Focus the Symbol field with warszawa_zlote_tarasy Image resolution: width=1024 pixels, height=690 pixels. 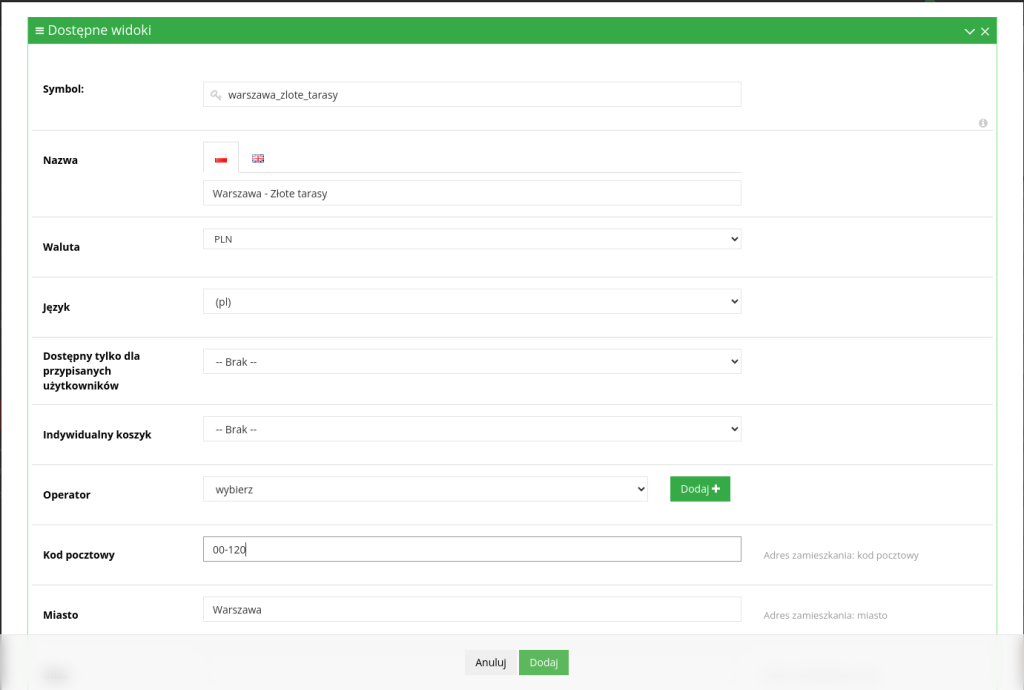[480, 95]
